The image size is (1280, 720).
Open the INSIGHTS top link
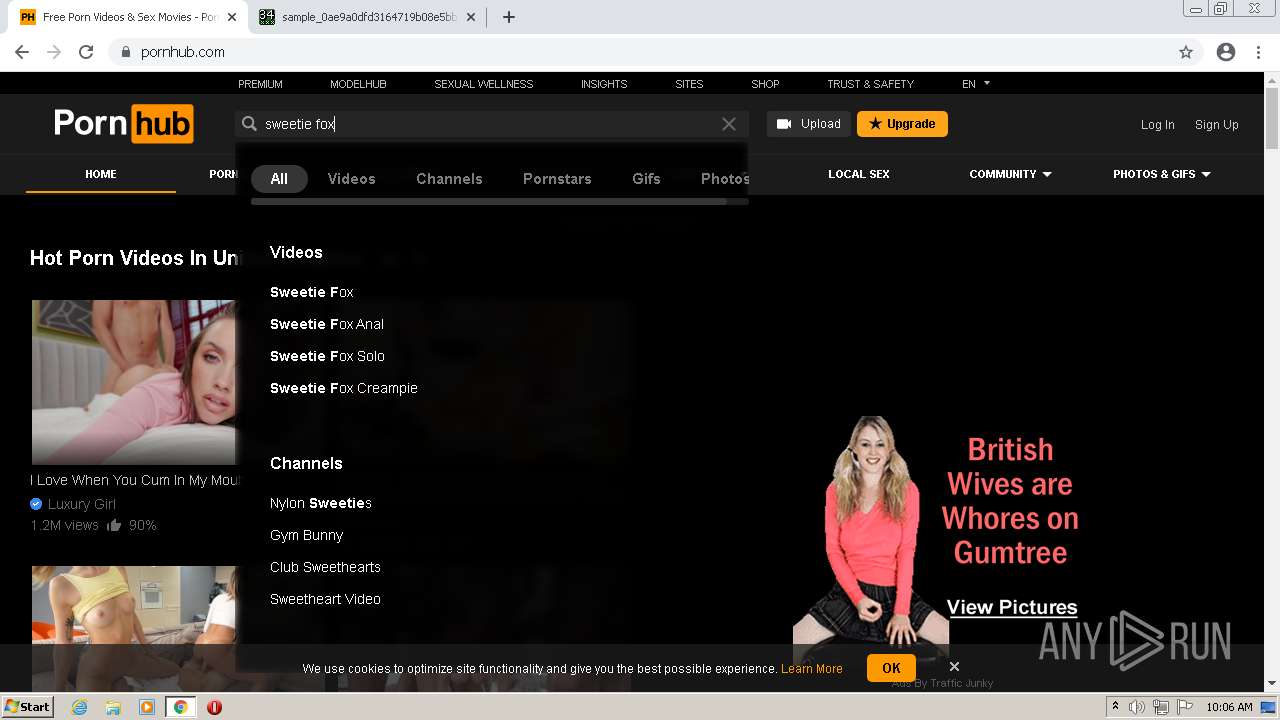(x=604, y=84)
